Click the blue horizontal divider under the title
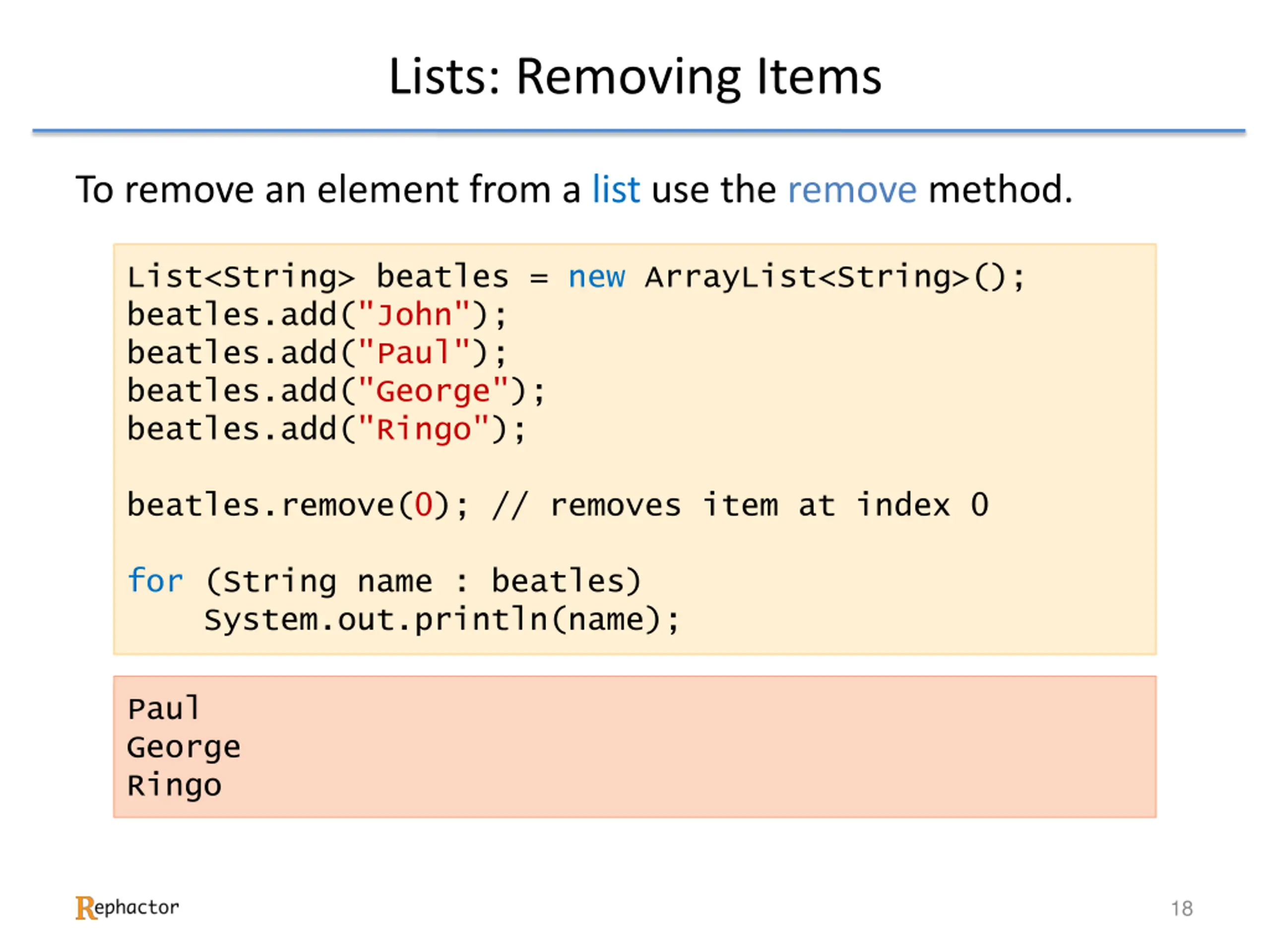The height and width of the screenshot is (952, 1270). point(638,131)
